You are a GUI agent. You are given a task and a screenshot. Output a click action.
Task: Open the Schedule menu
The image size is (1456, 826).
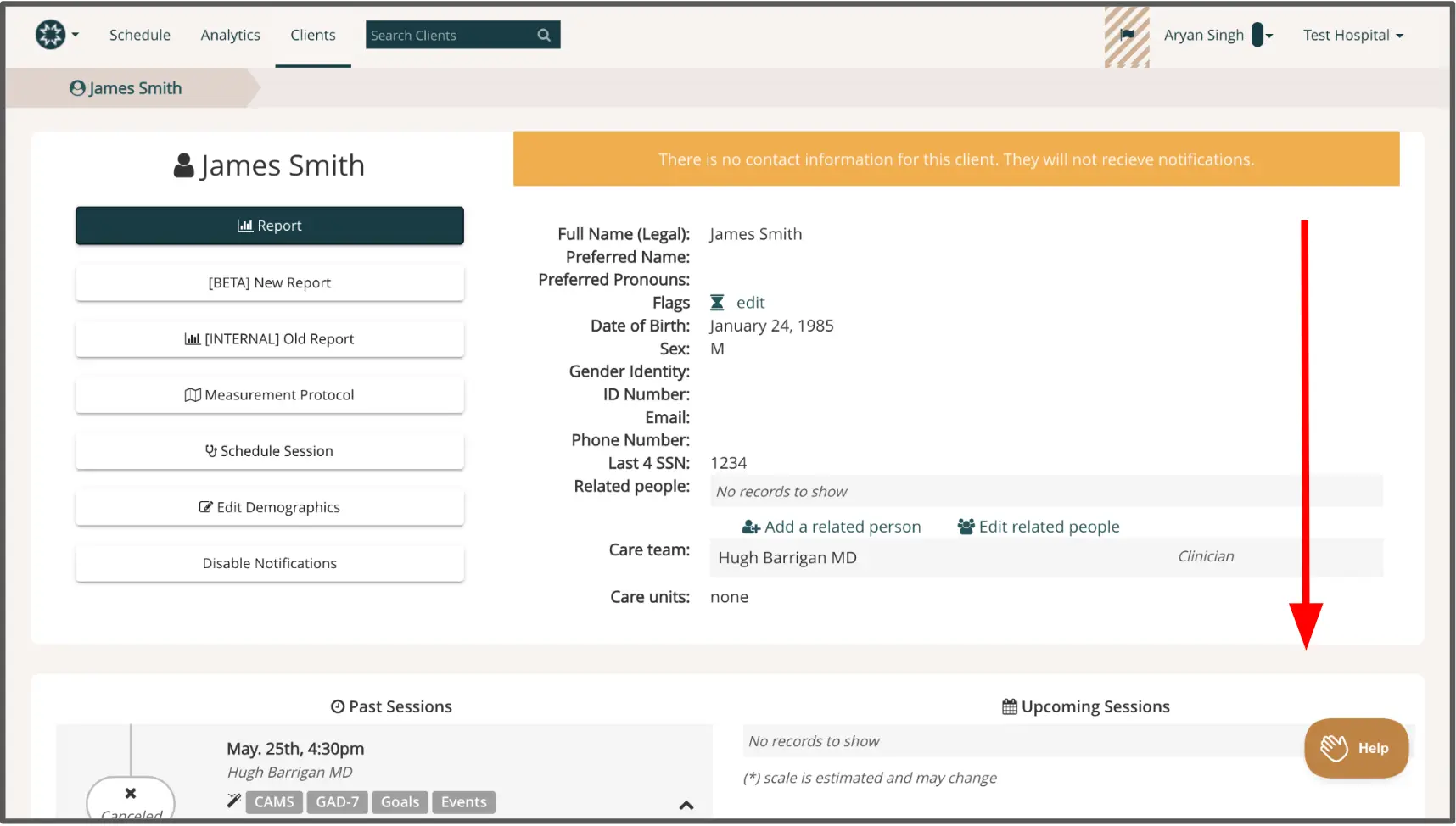point(139,35)
